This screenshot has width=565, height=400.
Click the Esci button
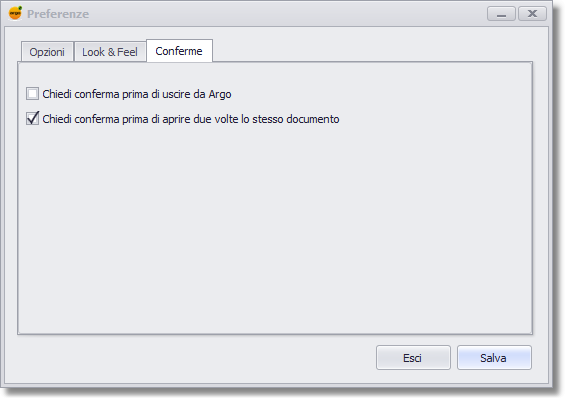coord(413,357)
